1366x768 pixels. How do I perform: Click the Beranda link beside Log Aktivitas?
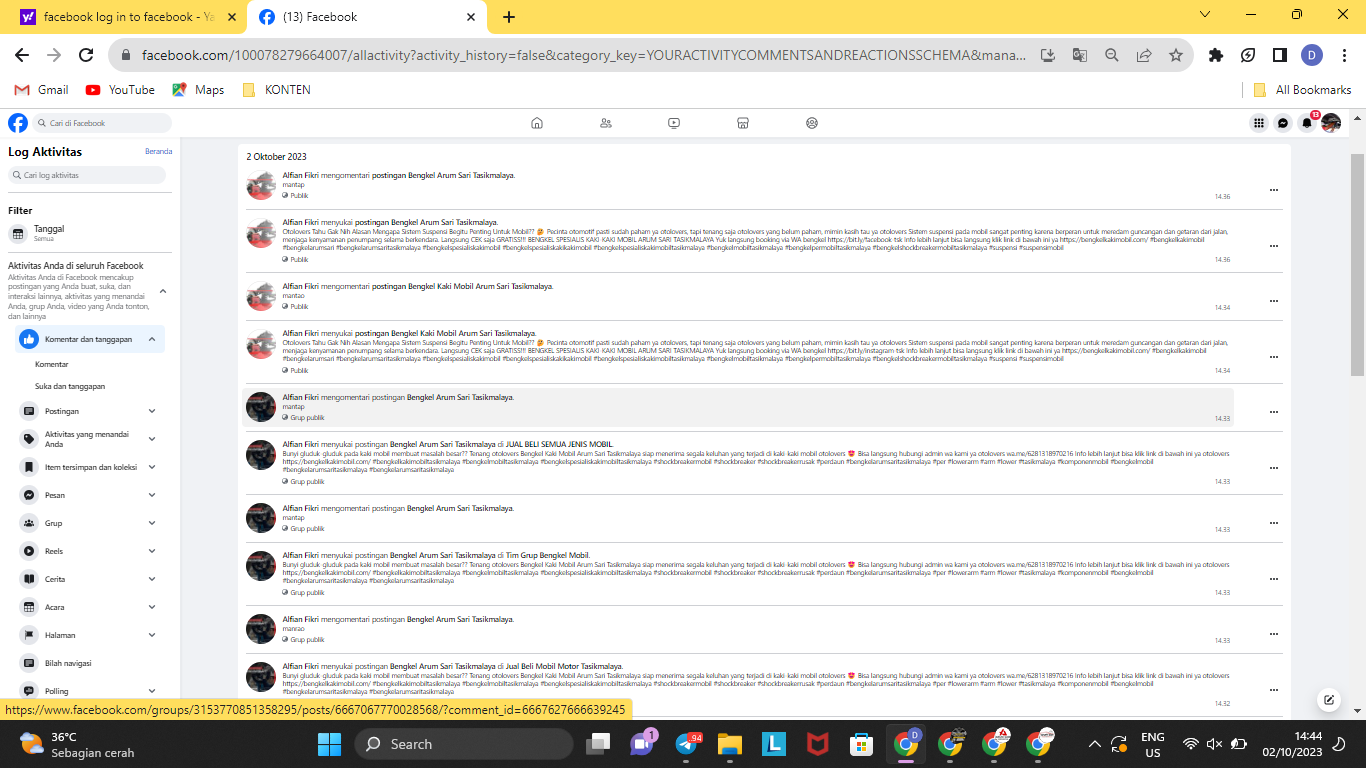point(159,152)
